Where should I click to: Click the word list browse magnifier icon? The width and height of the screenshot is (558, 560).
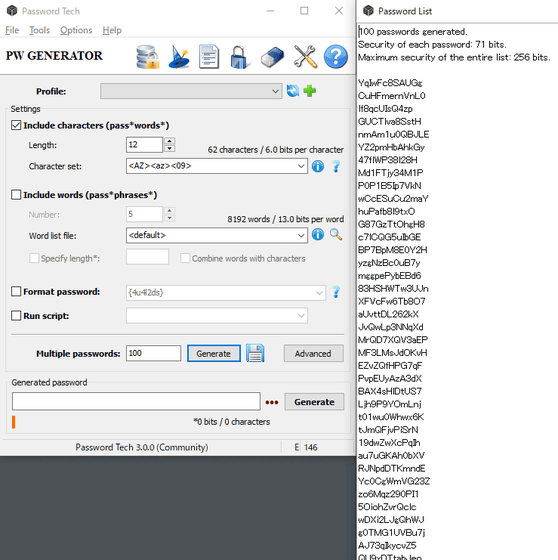336,235
